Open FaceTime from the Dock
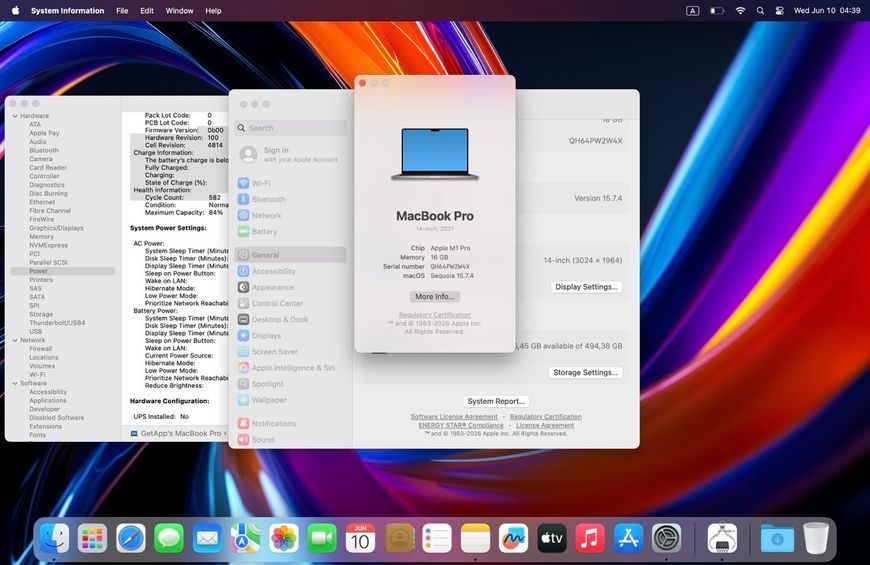This screenshot has width=870, height=565. (x=322, y=538)
